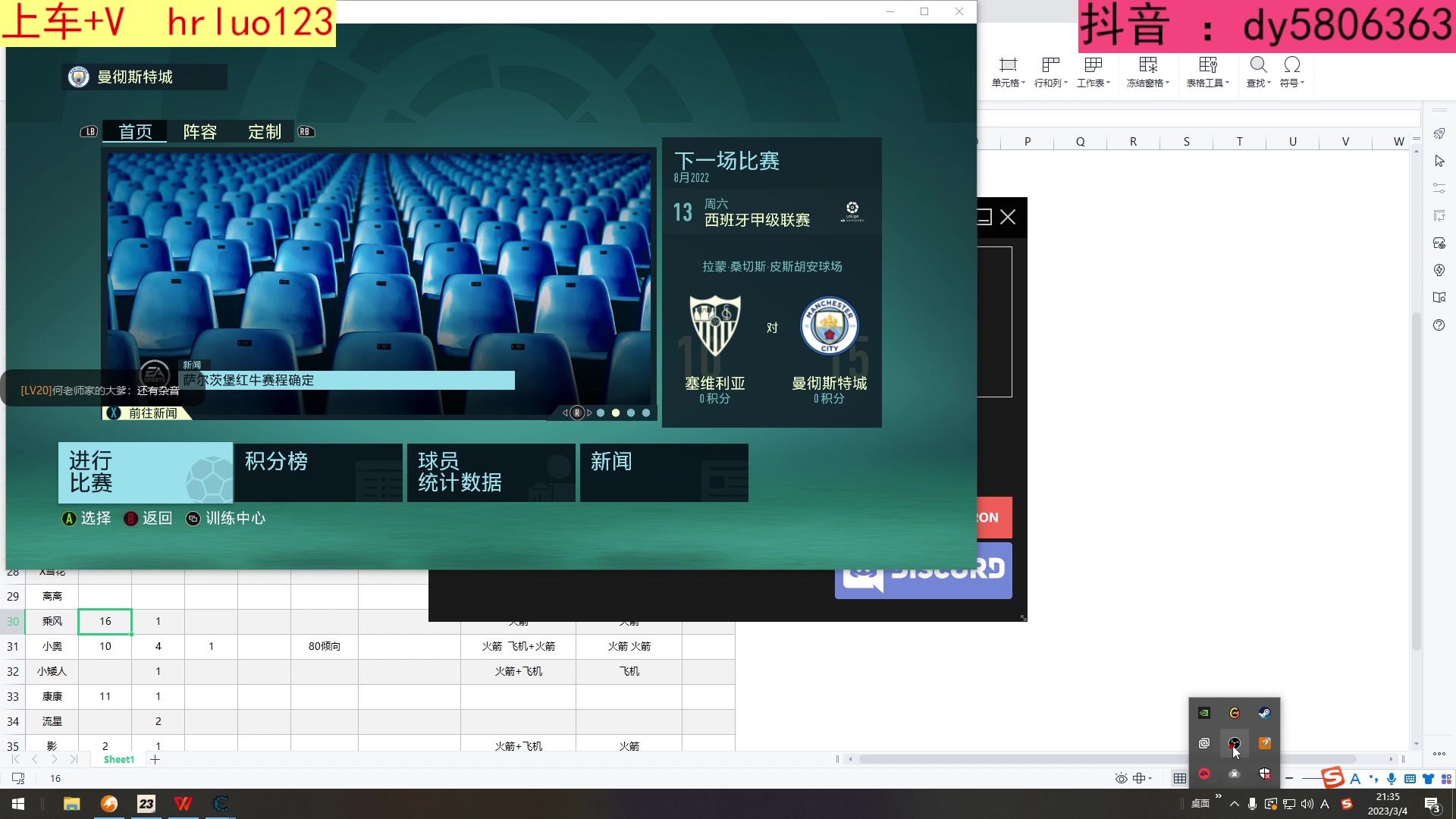Switch to the 定制 tab
This screenshot has height=819, width=1456.
pos(265,132)
